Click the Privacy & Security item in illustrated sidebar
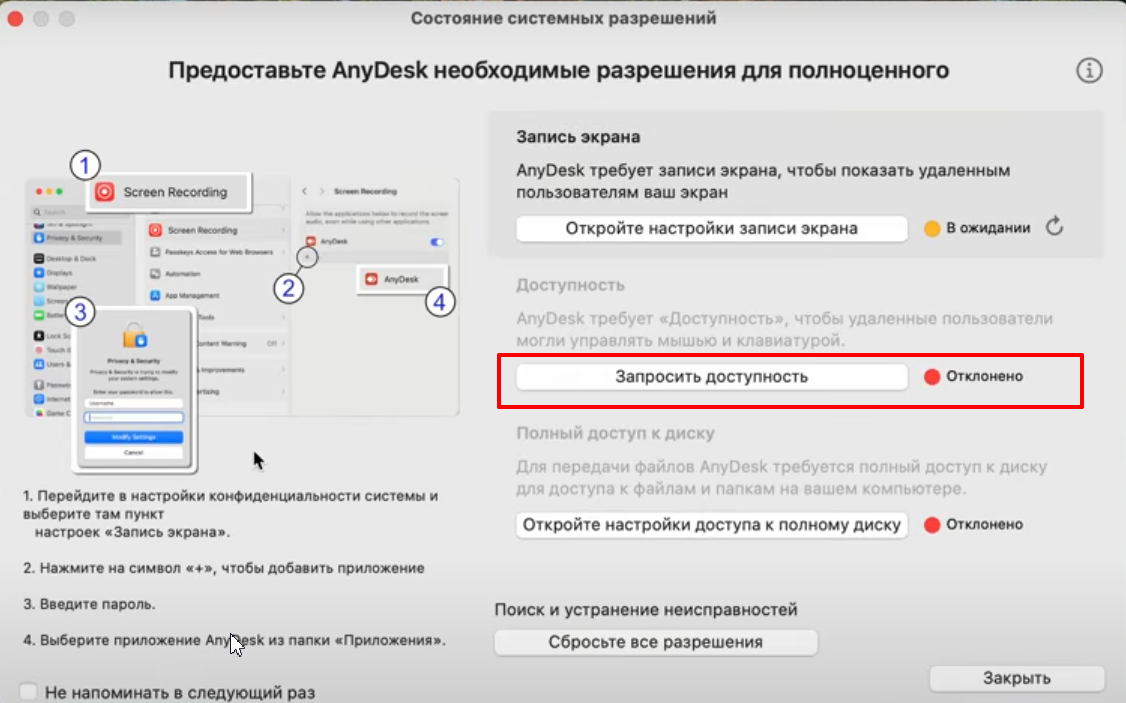 coord(77,238)
